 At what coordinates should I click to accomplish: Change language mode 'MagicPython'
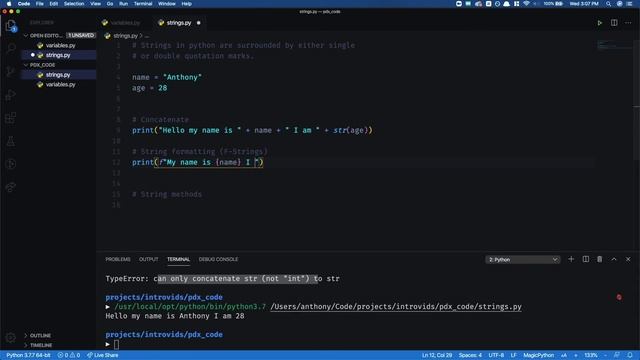[539, 355]
